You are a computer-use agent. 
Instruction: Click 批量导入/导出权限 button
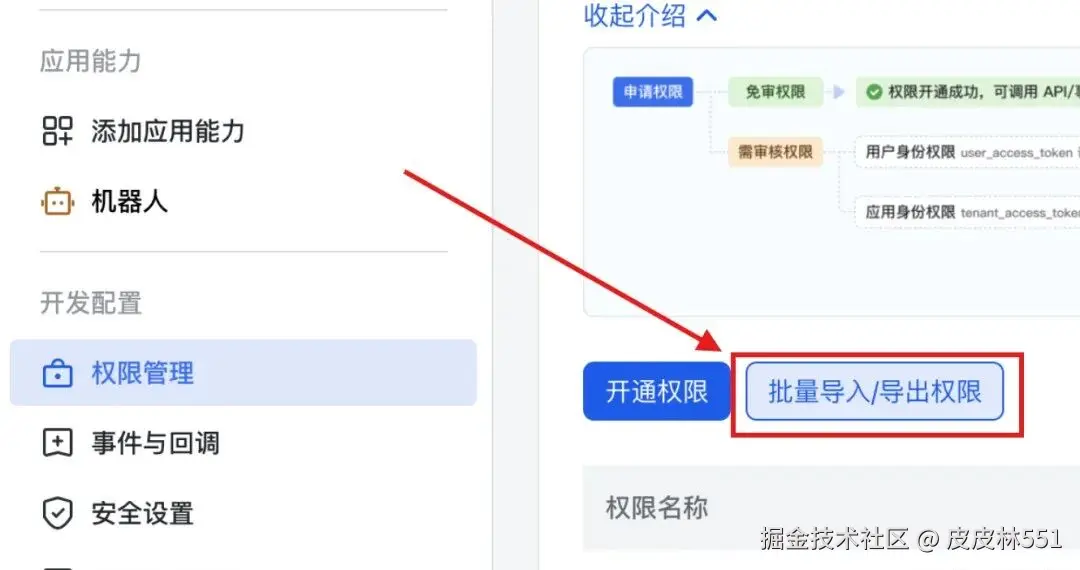(x=874, y=391)
